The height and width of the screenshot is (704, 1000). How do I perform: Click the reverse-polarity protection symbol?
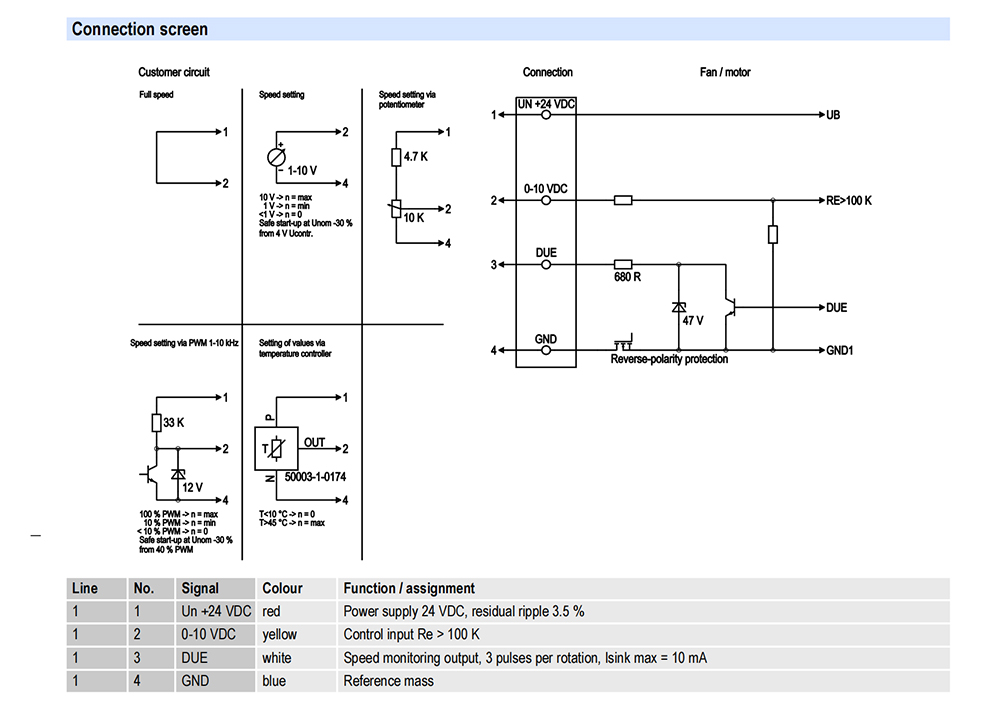pos(624,343)
